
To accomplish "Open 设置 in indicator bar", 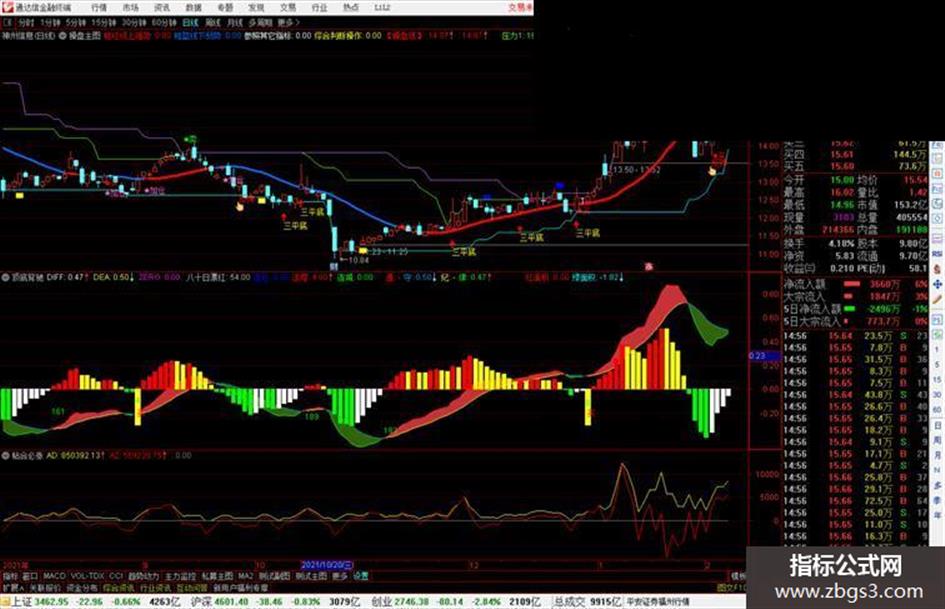I will tap(360, 576).
